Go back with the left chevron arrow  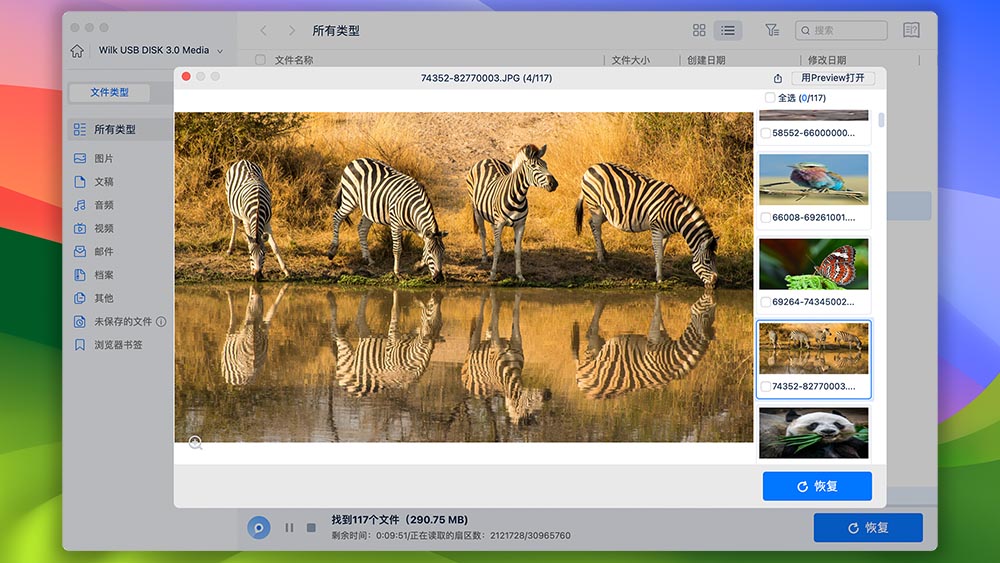(x=263, y=31)
